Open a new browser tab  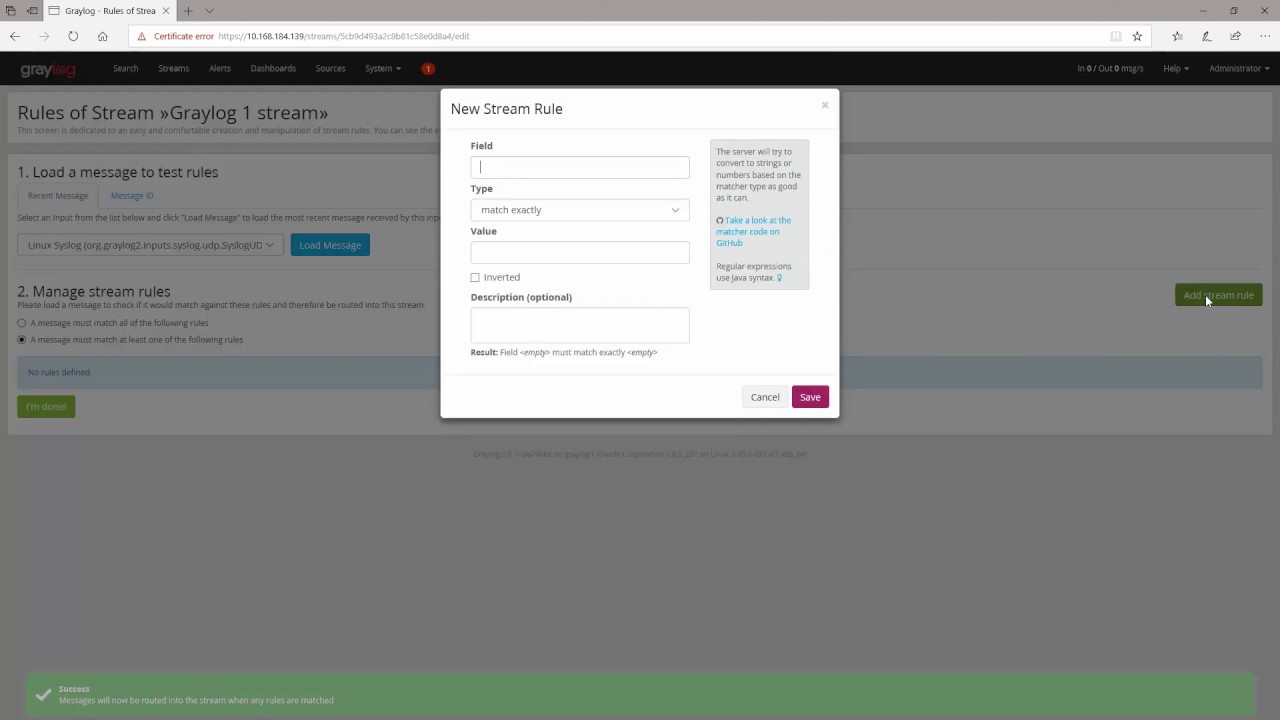[188, 11]
